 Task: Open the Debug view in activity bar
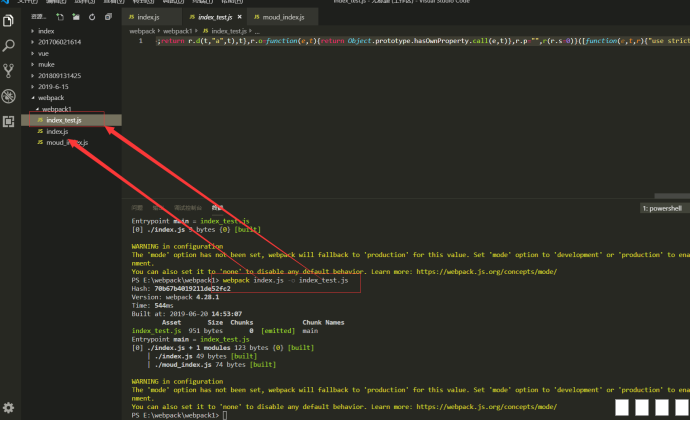click(x=9, y=96)
